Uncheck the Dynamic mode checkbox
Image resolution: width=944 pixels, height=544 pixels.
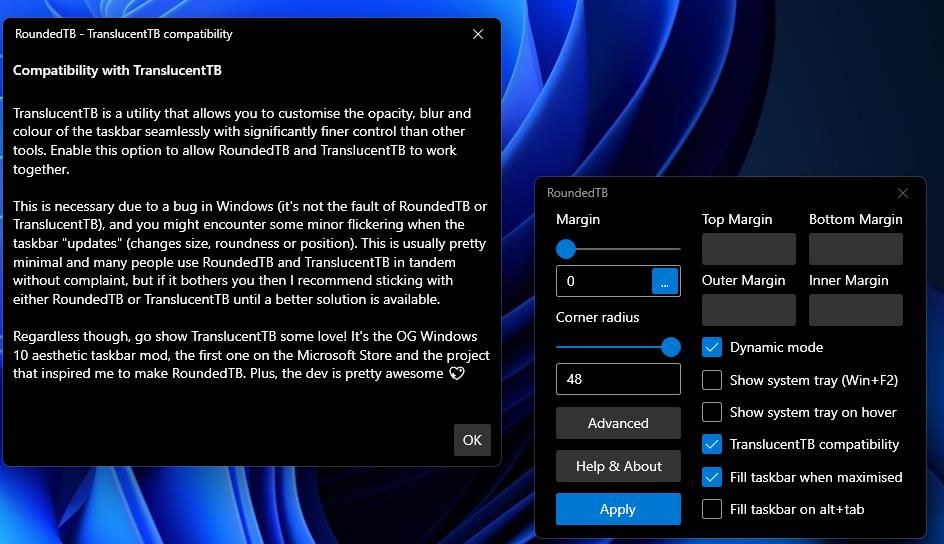coord(712,347)
